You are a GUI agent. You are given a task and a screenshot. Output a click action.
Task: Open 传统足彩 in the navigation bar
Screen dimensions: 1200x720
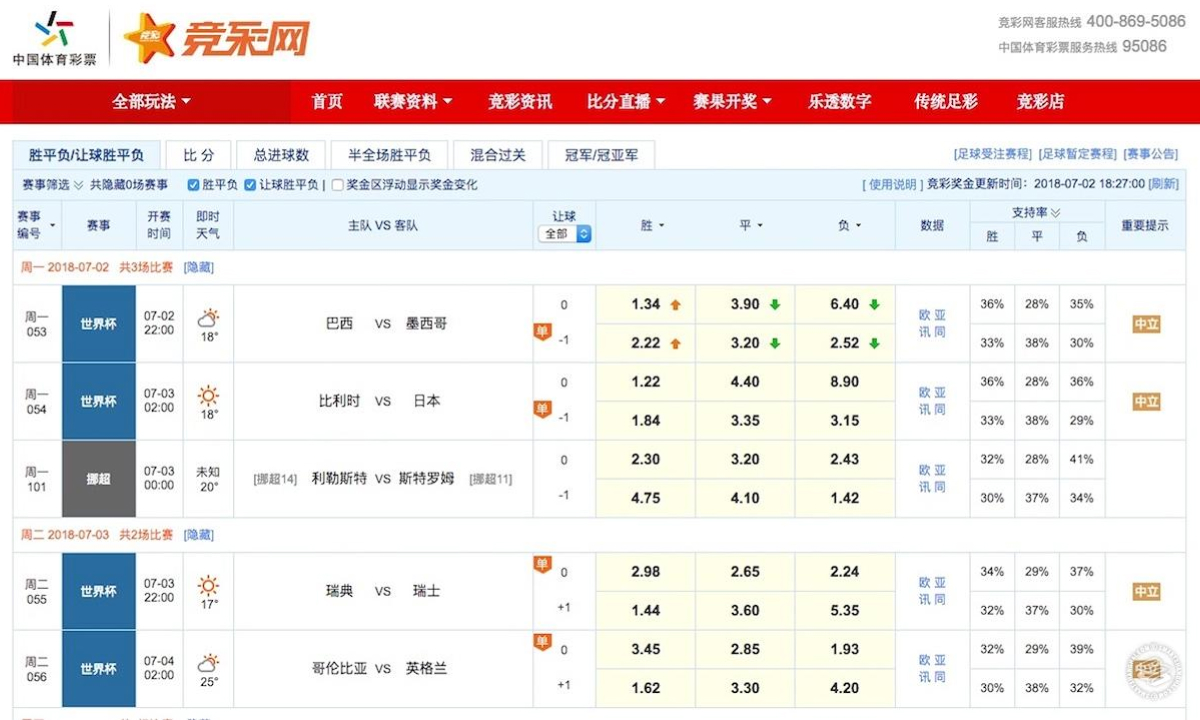pos(945,102)
